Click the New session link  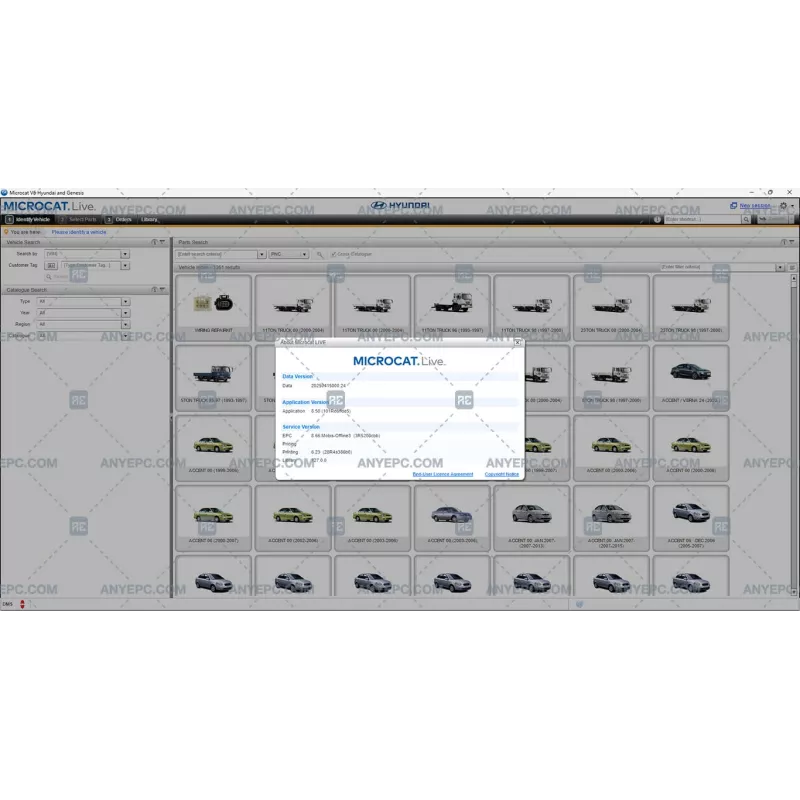[x=755, y=205]
